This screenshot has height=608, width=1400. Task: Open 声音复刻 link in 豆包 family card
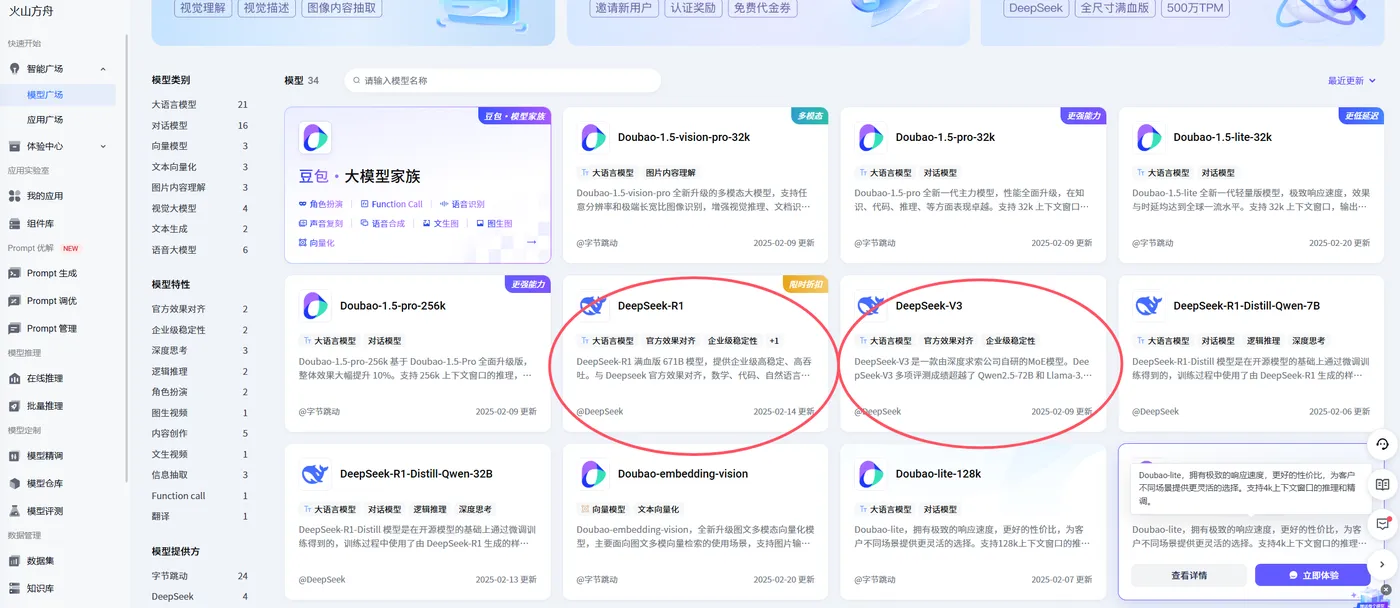point(321,223)
